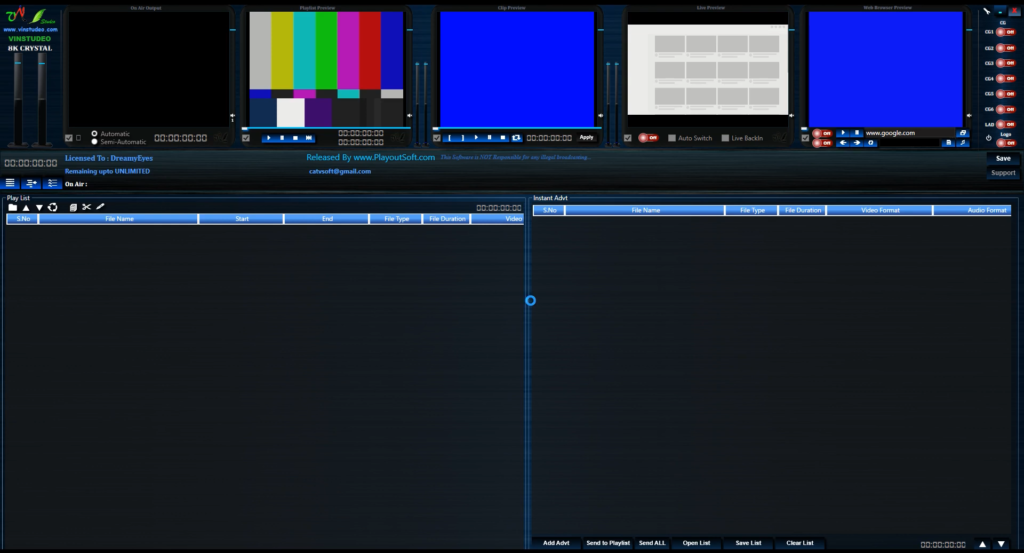
Task: Click the www.google.com URL field
Action: pyautogui.click(x=908, y=133)
